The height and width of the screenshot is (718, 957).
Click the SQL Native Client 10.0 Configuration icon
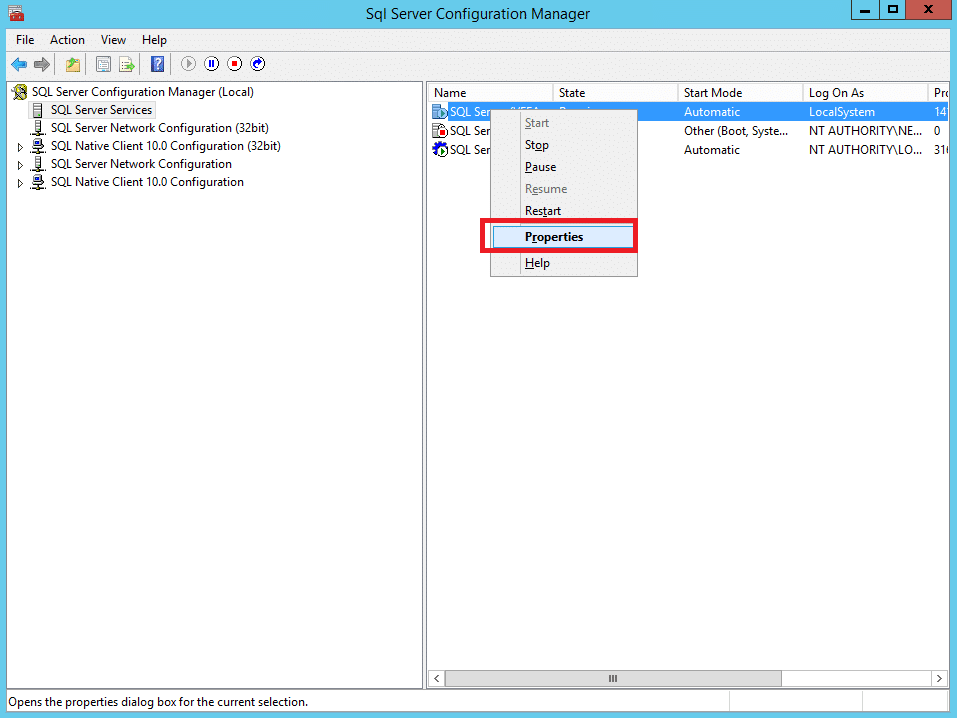38,182
